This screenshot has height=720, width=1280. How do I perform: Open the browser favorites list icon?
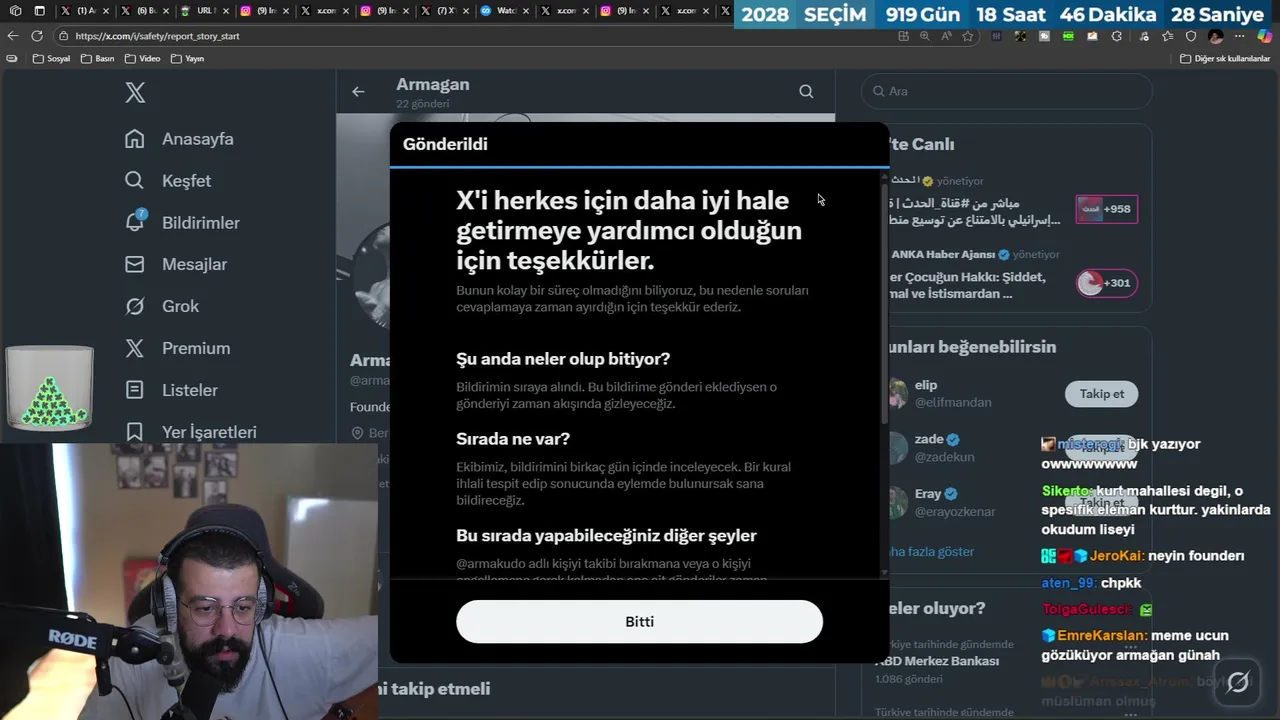click(x=1167, y=36)
